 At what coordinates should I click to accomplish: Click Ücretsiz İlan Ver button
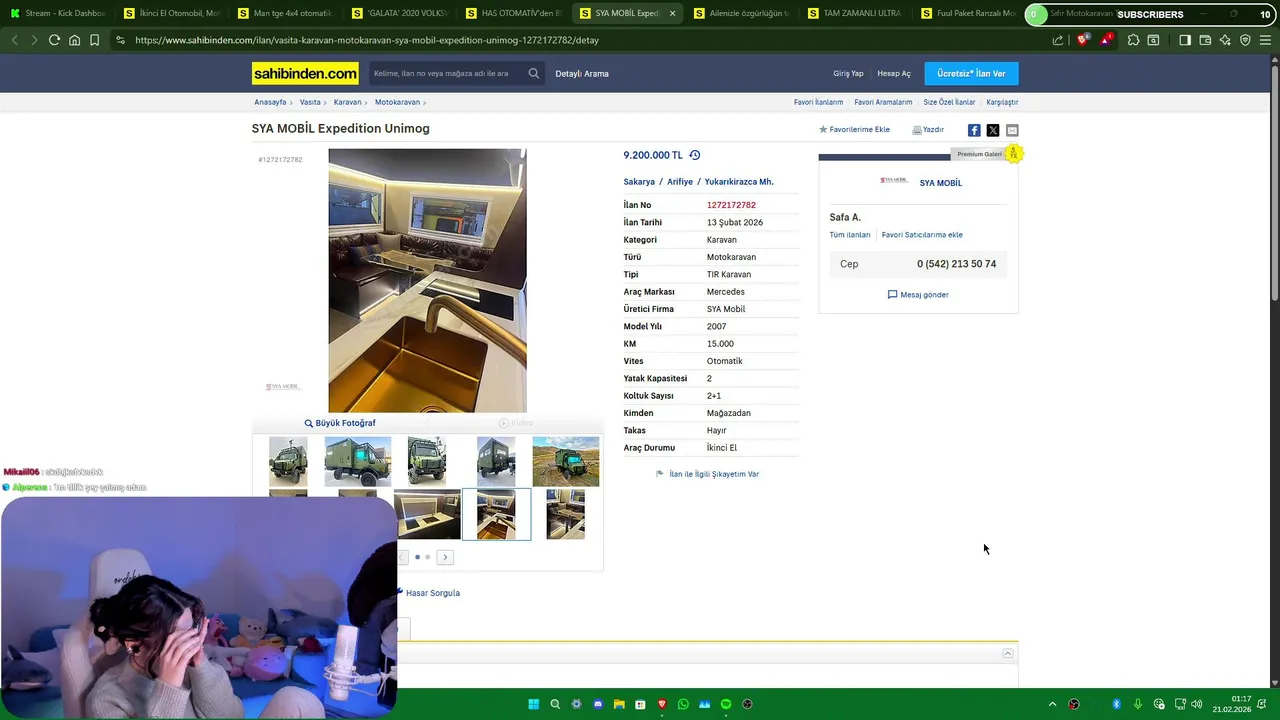click(x=971, y=73)
